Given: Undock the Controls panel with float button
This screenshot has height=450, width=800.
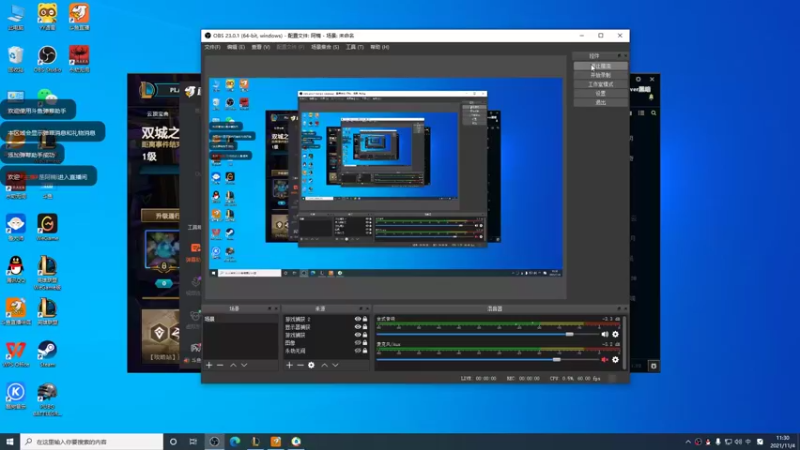Looking at the screenshot, I should click(619, 56).
